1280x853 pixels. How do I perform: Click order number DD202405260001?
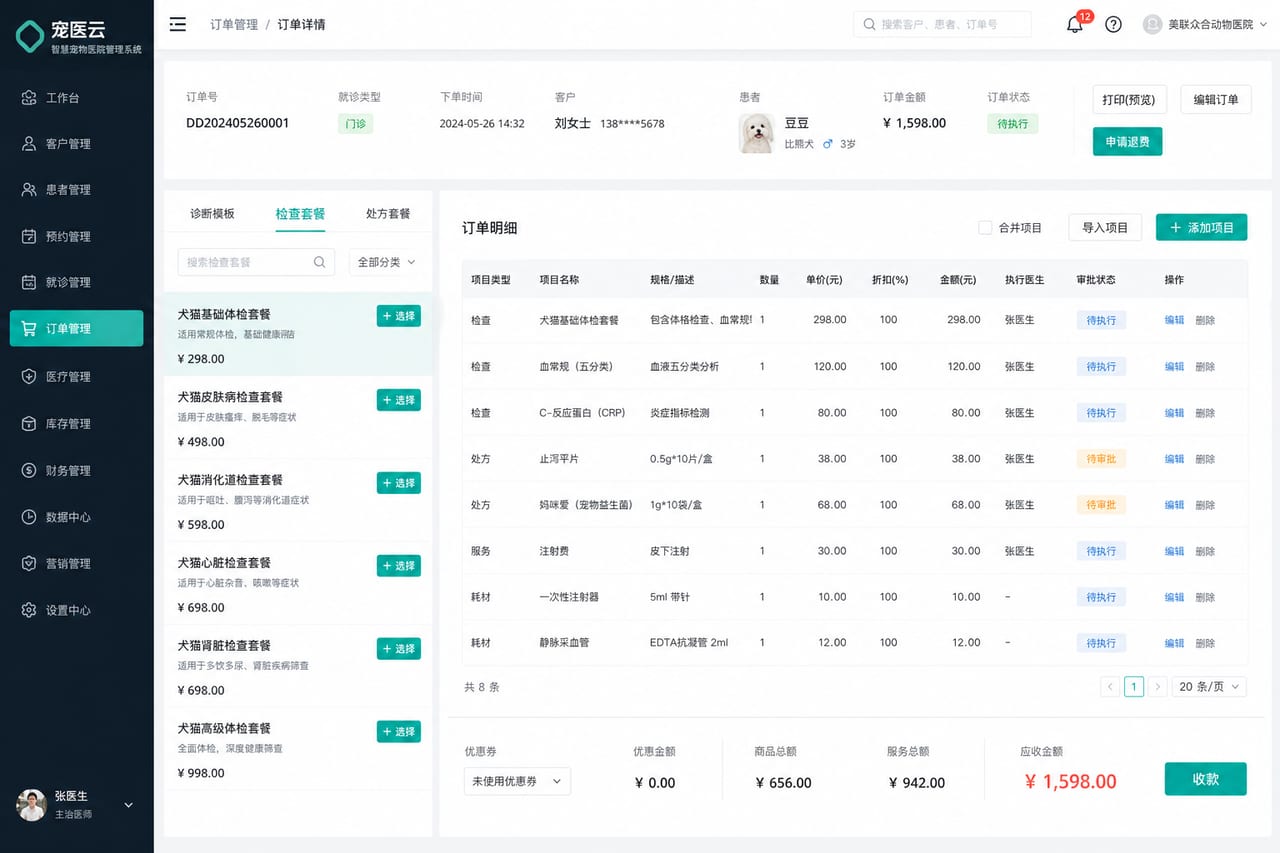coord(238,123)
